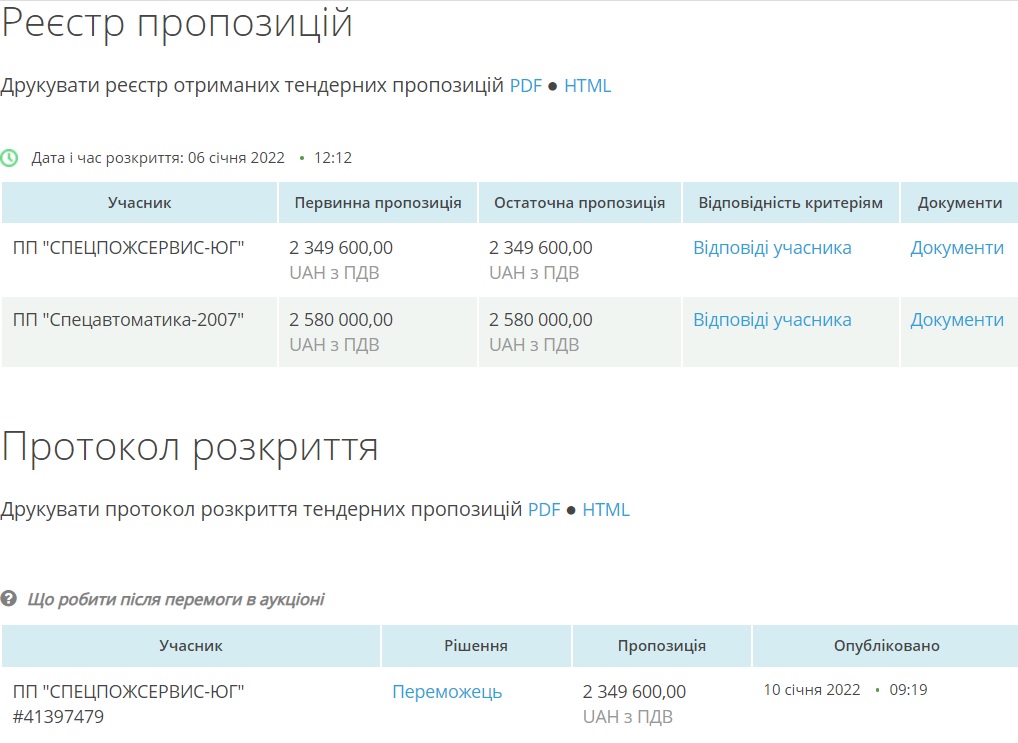Viewport: 1018px width, 743px height.
Task: Click the Опубліковано column header
Action: point(886,646)
